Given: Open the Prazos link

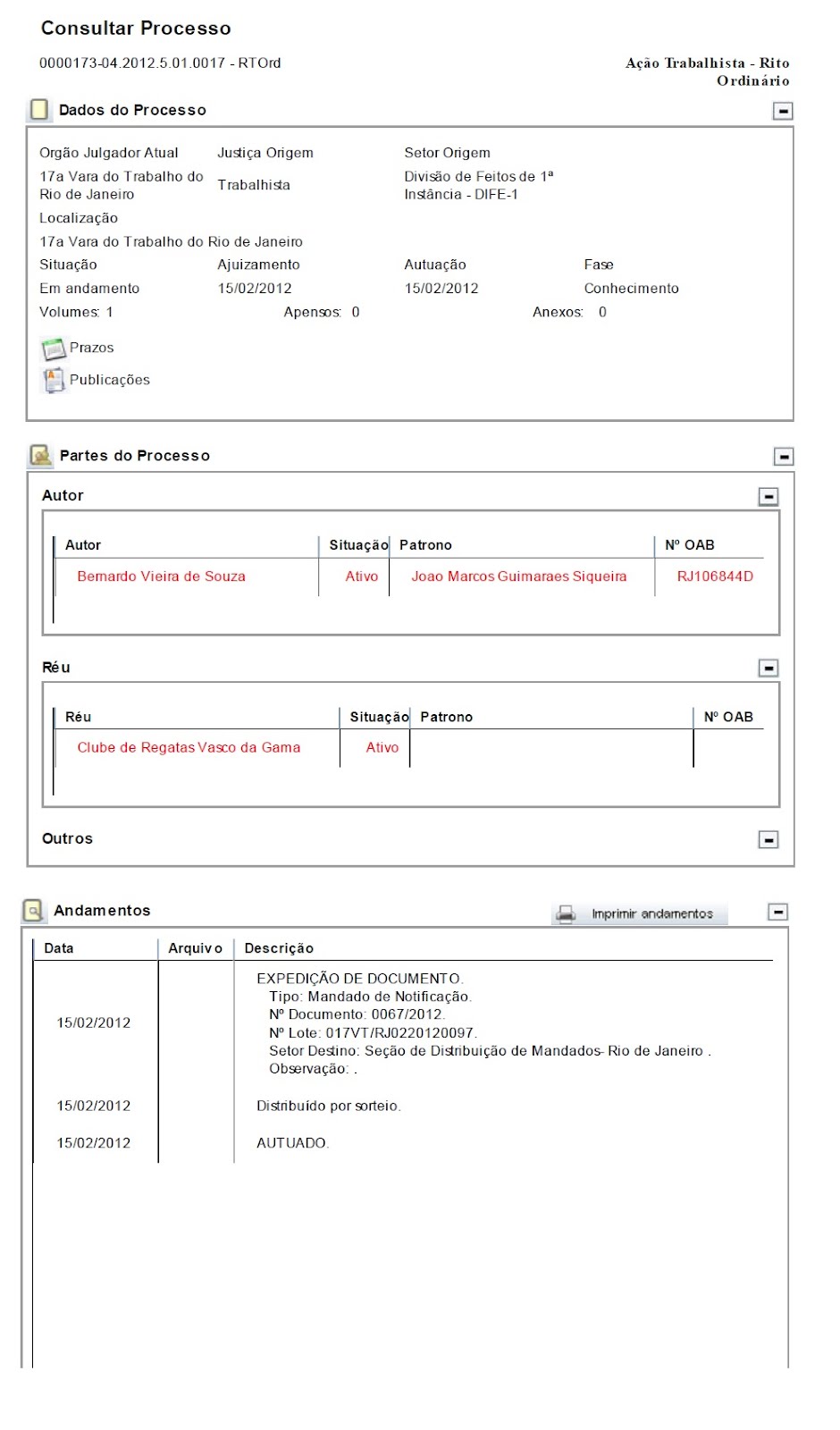Looking at the screenshot, I should [91, 348].
